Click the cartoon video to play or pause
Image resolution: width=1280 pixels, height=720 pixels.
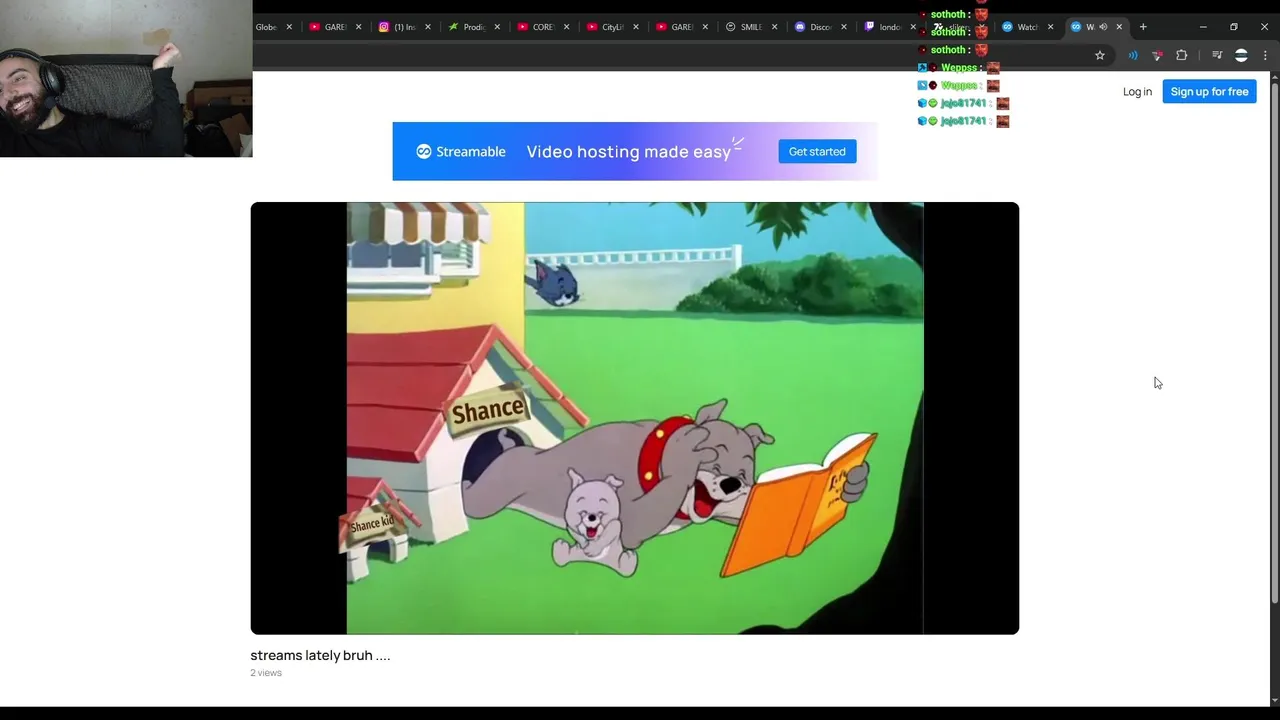tap(635, 418)
